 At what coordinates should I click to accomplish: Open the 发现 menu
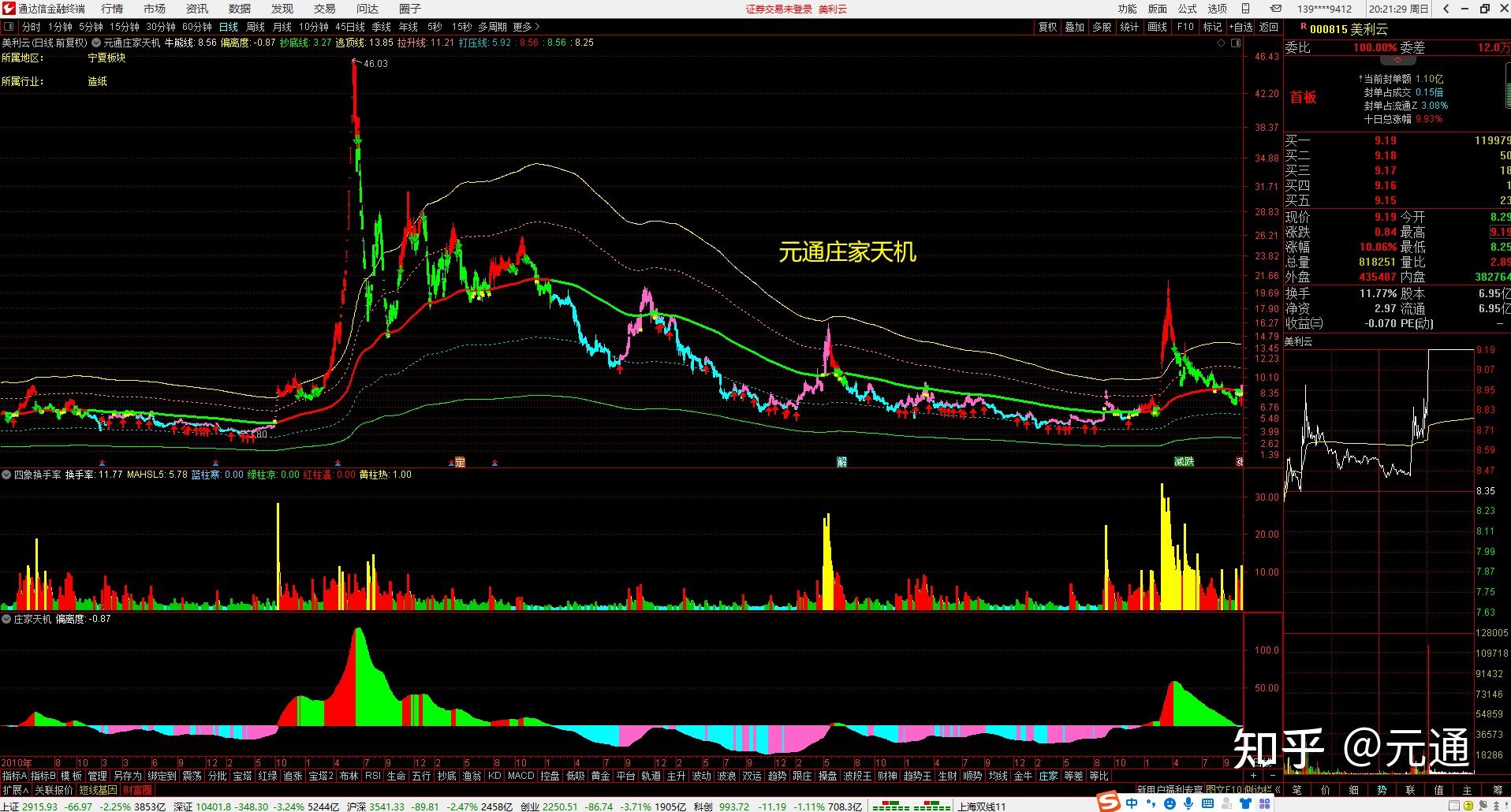[282, 9]
